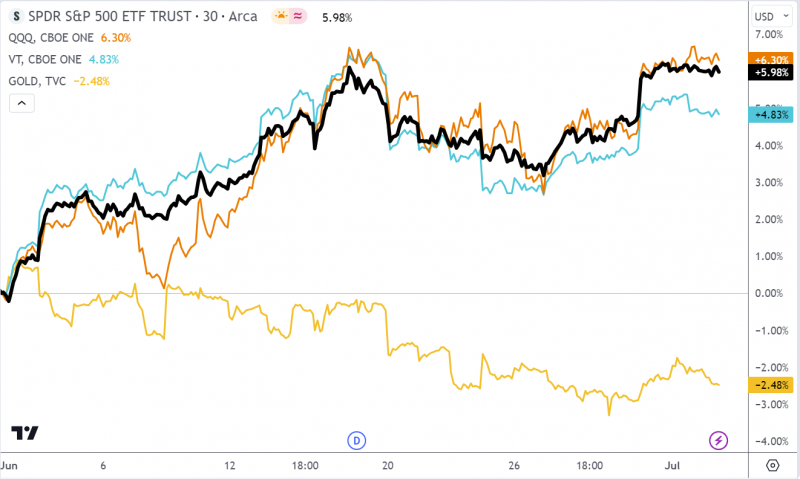Select the VT, CBOE ONE legend item
The height and width of the screenshot is (479, 800).
point(45,60)
